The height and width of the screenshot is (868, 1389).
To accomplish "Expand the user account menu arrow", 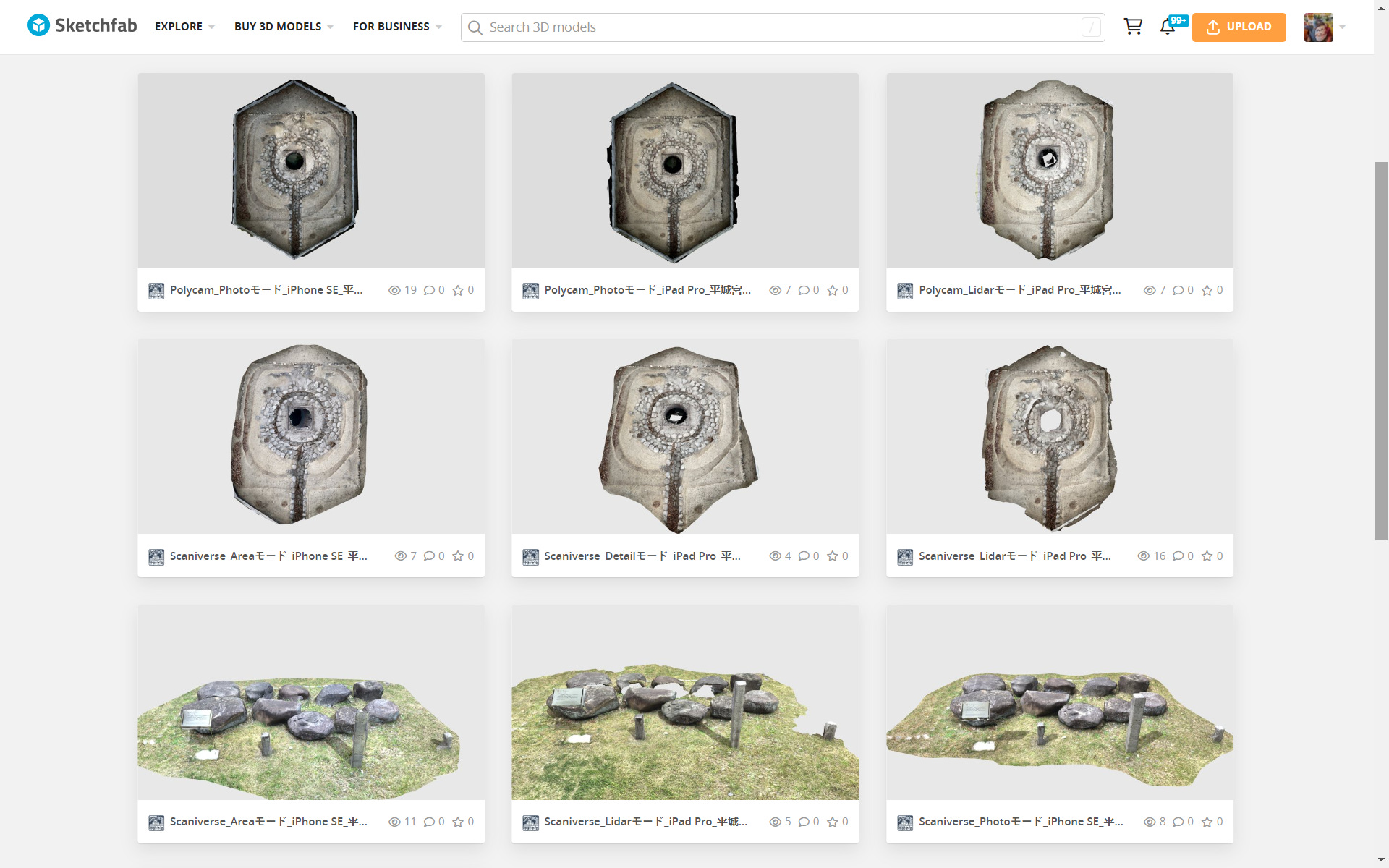I will [x=1342, y=27].
